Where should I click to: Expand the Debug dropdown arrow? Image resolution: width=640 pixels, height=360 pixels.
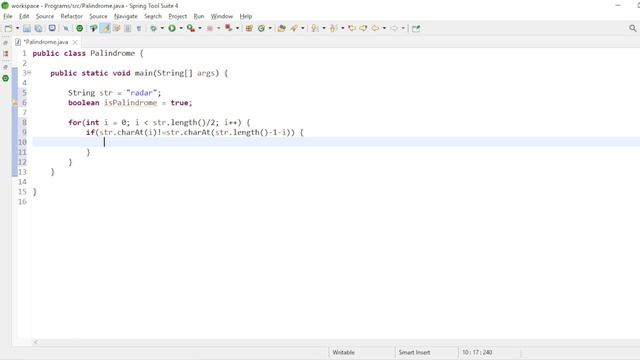(162, 28)
